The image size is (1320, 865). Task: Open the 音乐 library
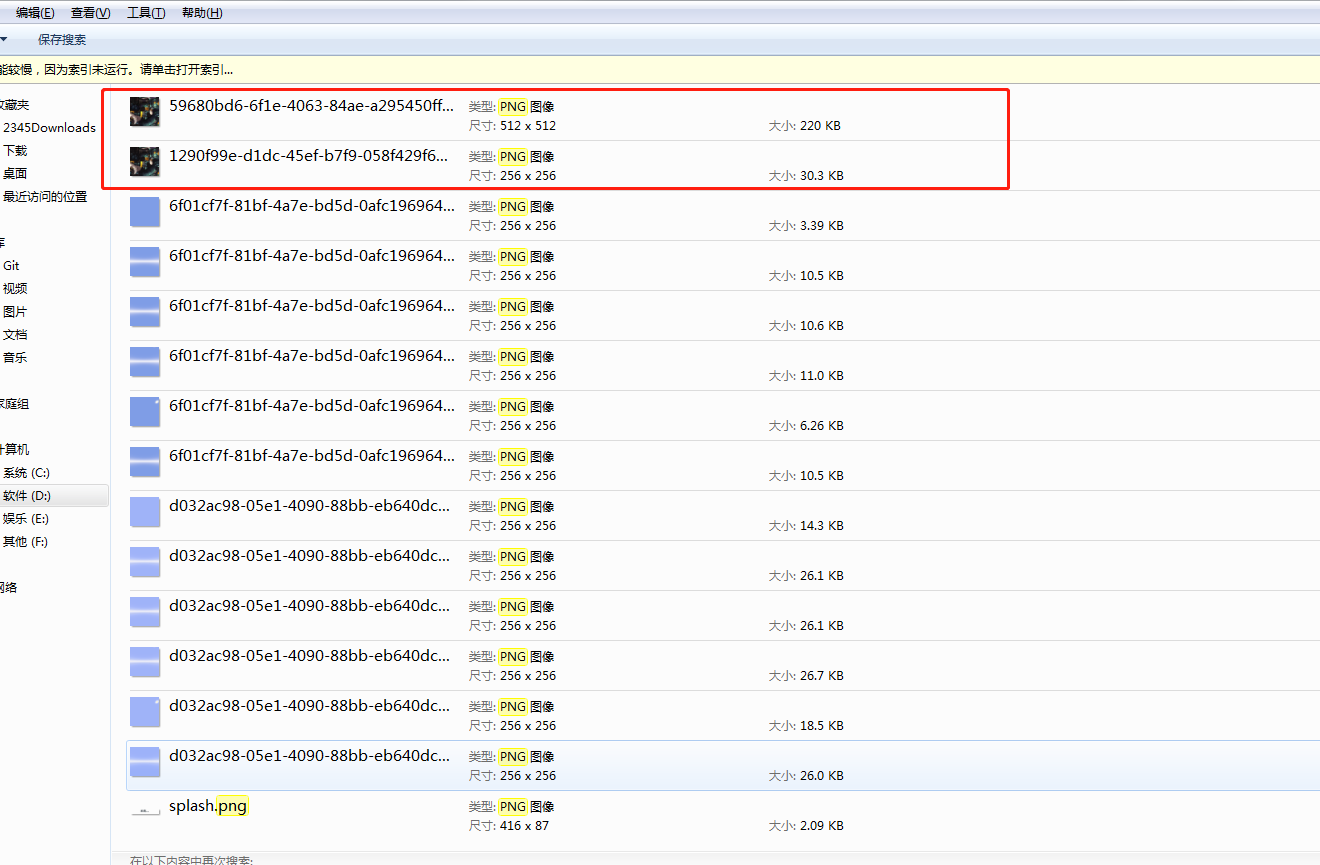pyautogui.click(x=15, y=358)
